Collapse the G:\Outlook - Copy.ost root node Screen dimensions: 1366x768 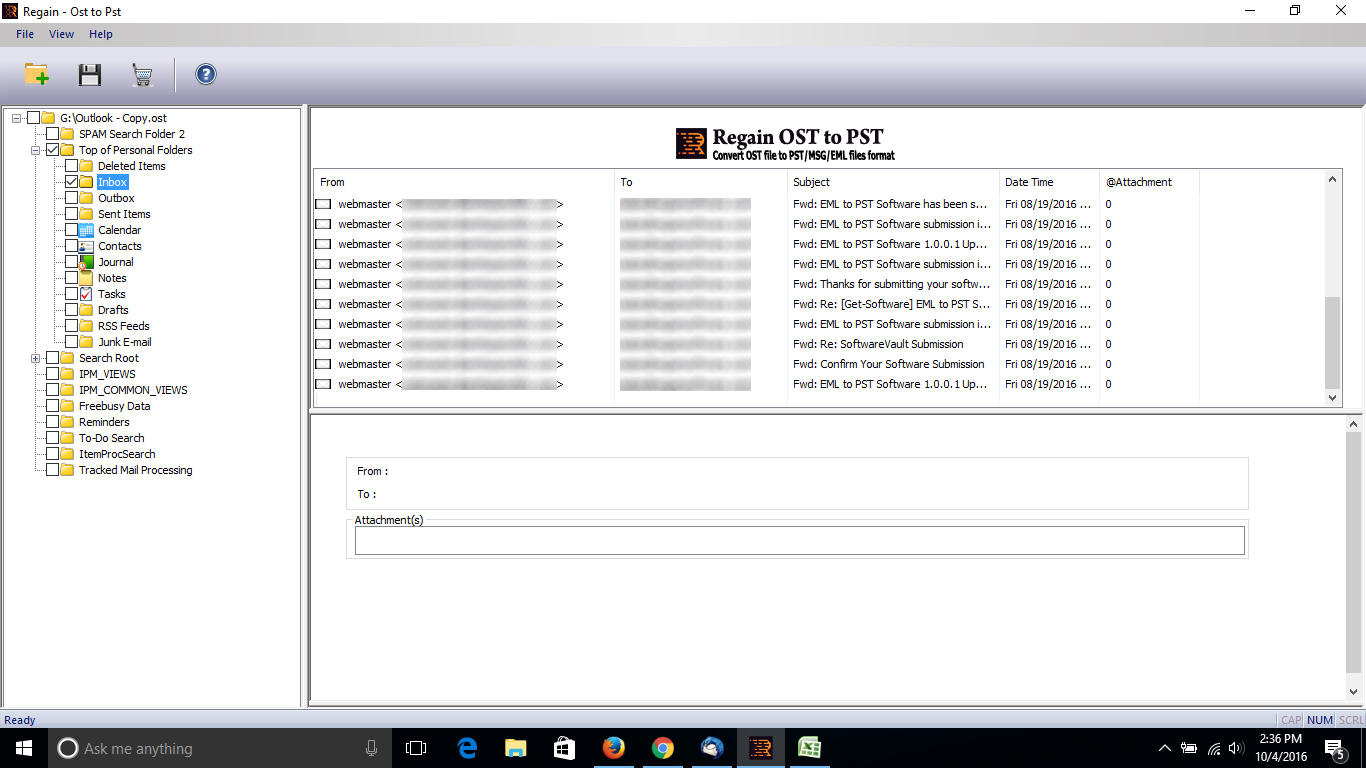click(x=17, y=118)
